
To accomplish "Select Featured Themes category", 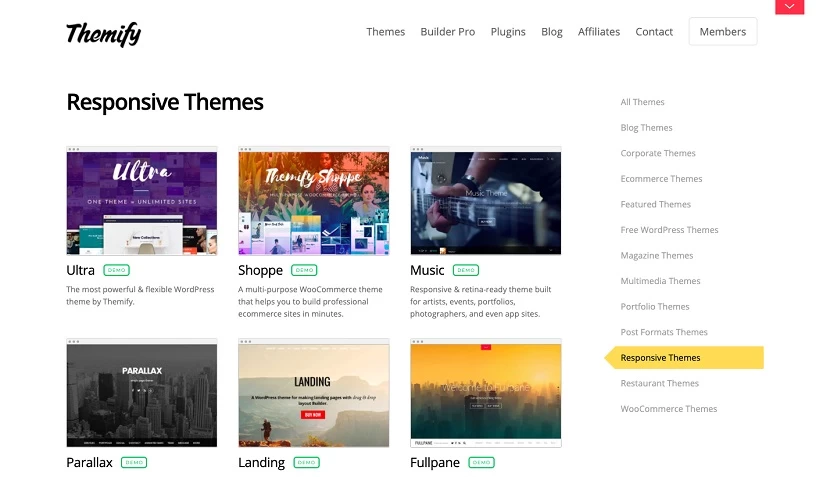I will (655, 204).
